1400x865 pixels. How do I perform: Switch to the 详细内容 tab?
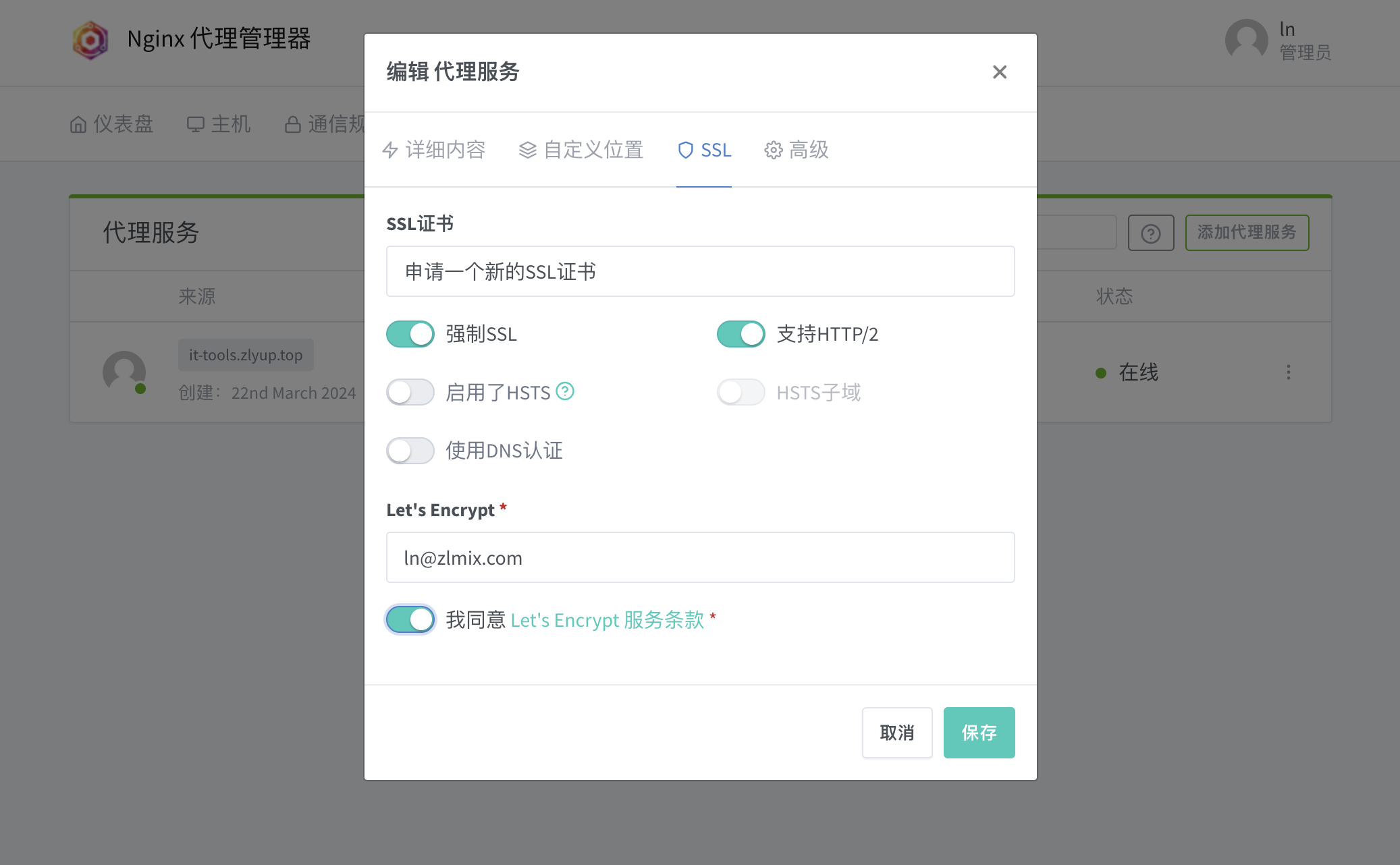pos(434,150)
